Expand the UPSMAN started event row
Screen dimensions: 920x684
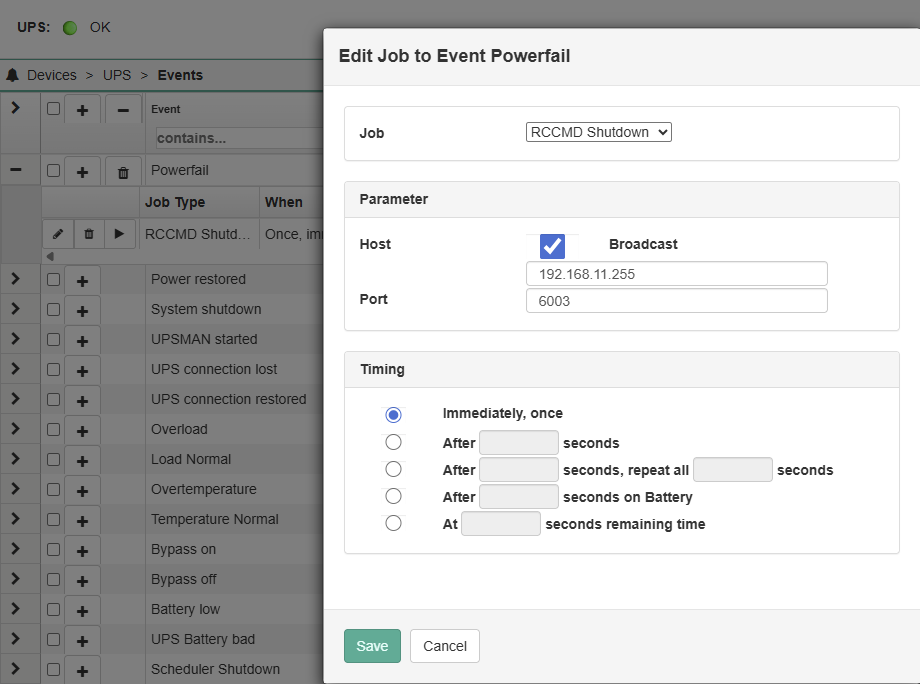click(16, 338)
